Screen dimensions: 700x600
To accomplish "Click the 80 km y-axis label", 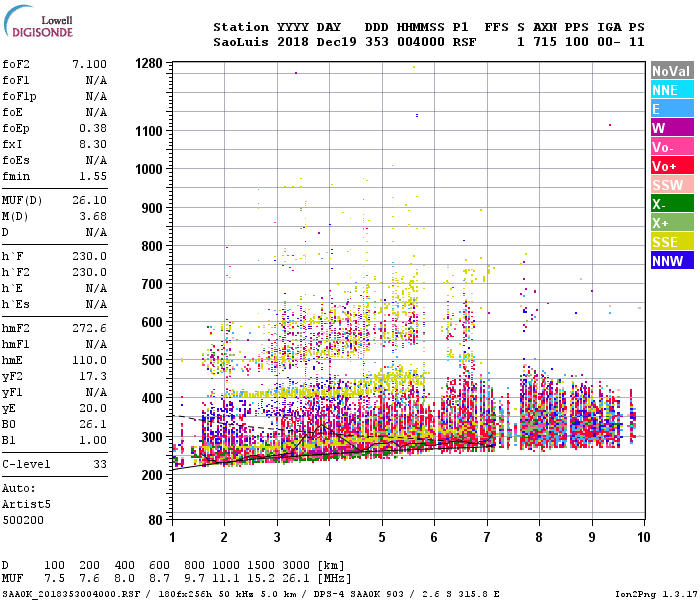I will pyautogui.click(x=156, y=520).
